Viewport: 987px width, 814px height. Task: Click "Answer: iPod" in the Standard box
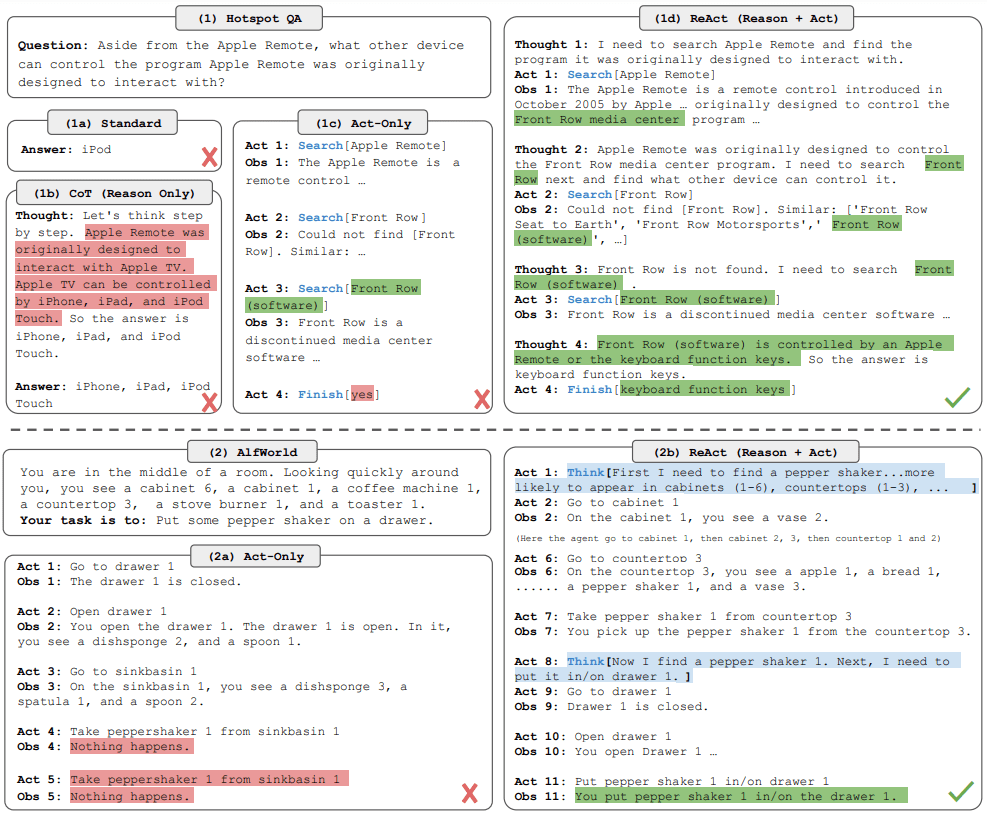66,149
